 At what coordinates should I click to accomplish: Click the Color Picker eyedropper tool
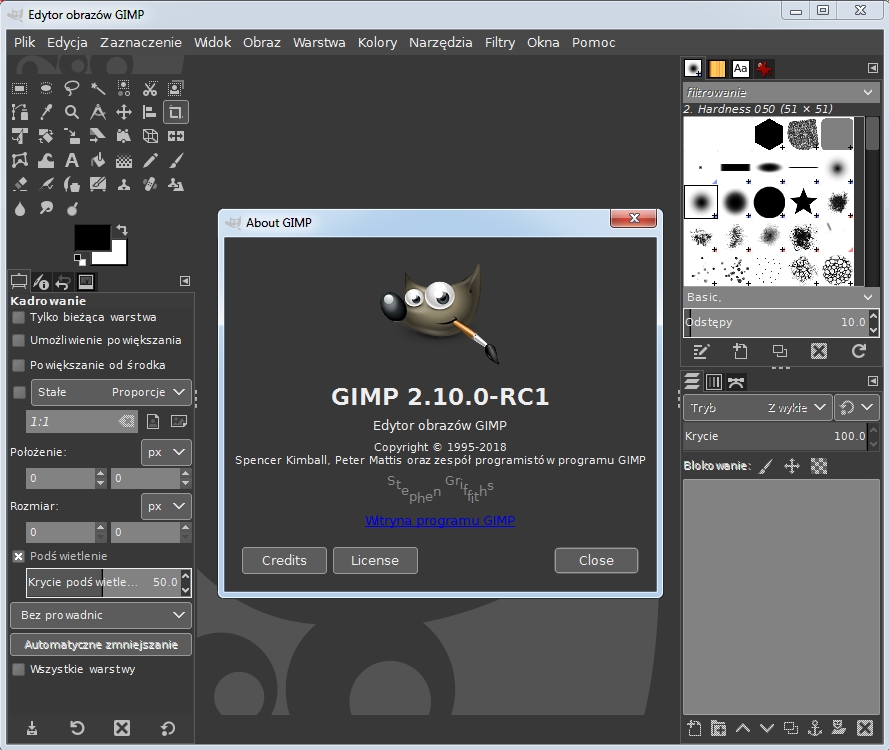tap(46, 113)
